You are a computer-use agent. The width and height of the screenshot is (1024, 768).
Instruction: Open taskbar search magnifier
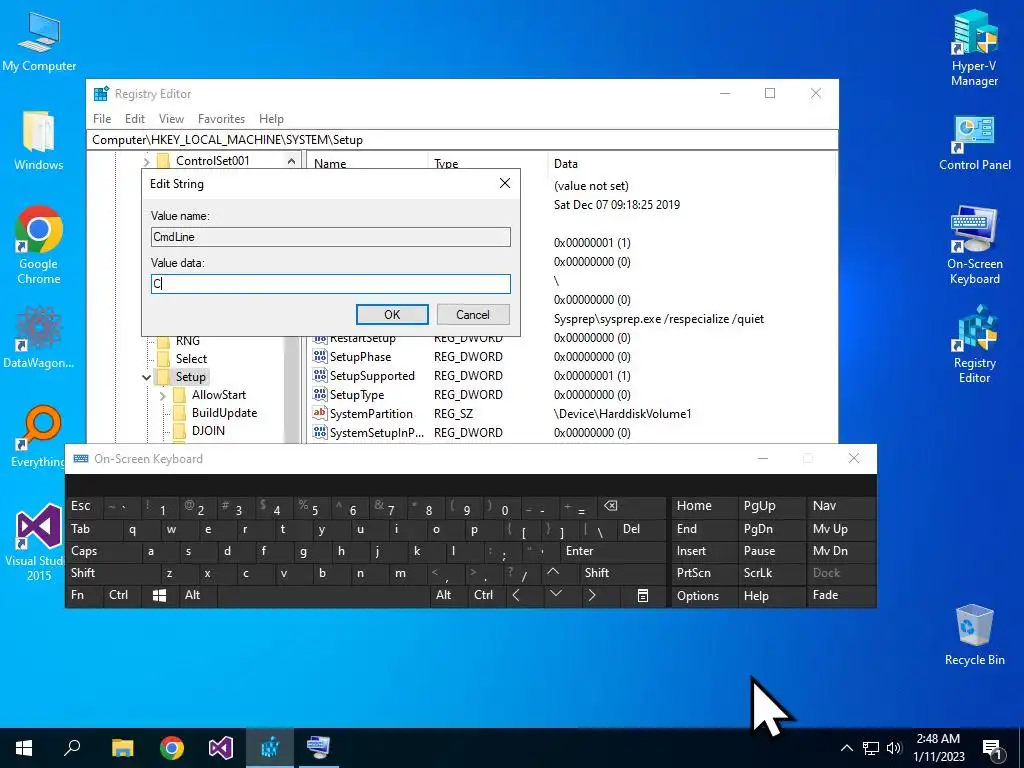72,748
